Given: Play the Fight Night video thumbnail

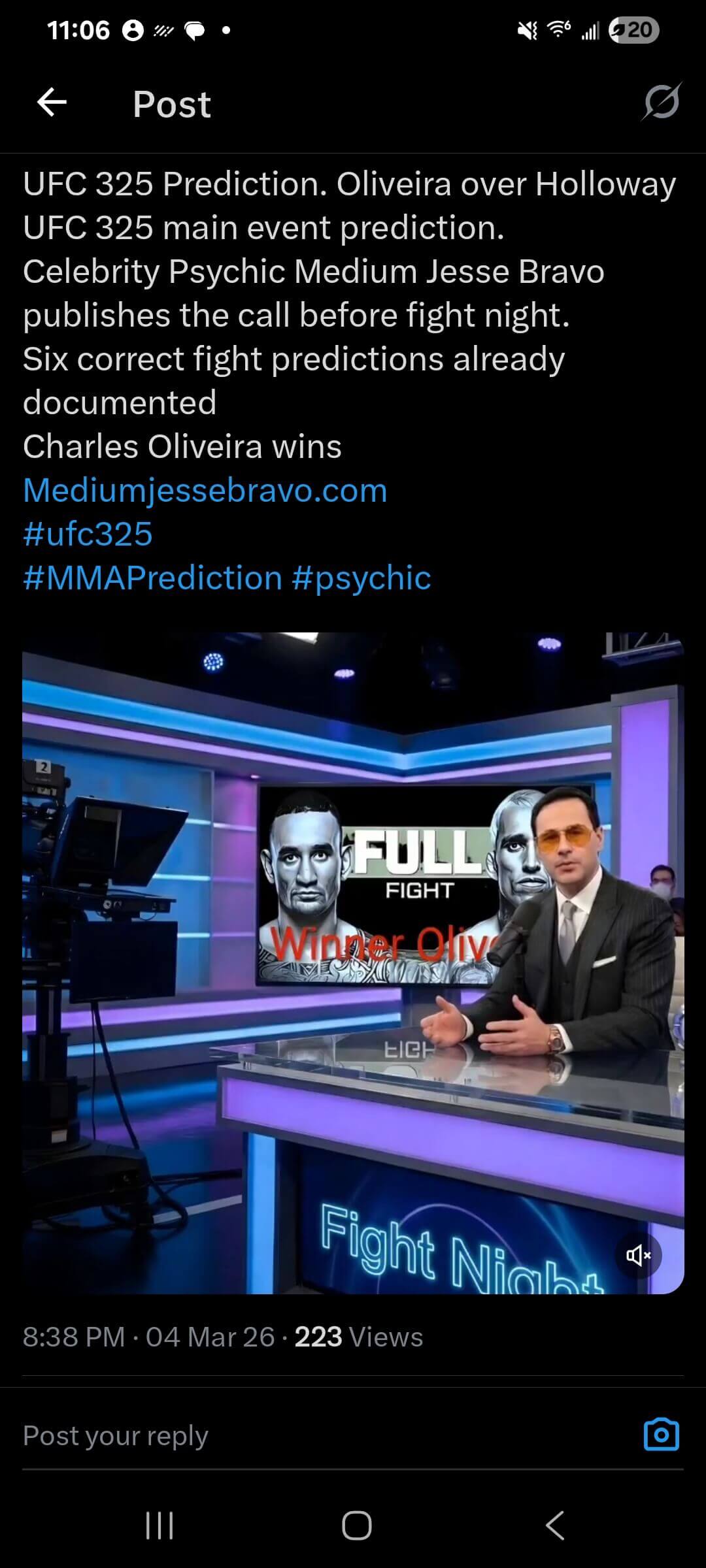Looking at the screenshot, I should [353, 963].
